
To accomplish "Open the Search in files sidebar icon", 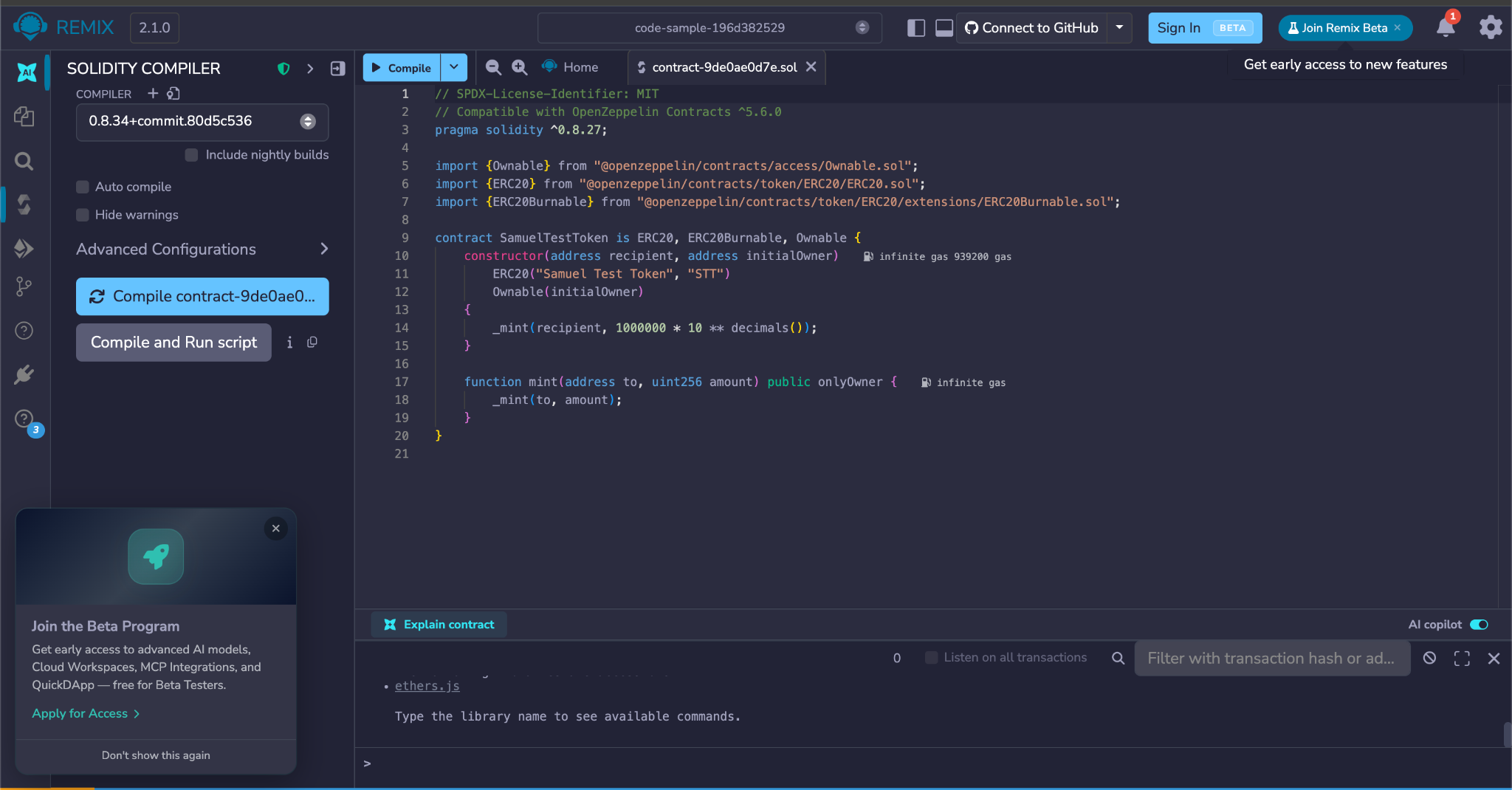I will point(24,161).
